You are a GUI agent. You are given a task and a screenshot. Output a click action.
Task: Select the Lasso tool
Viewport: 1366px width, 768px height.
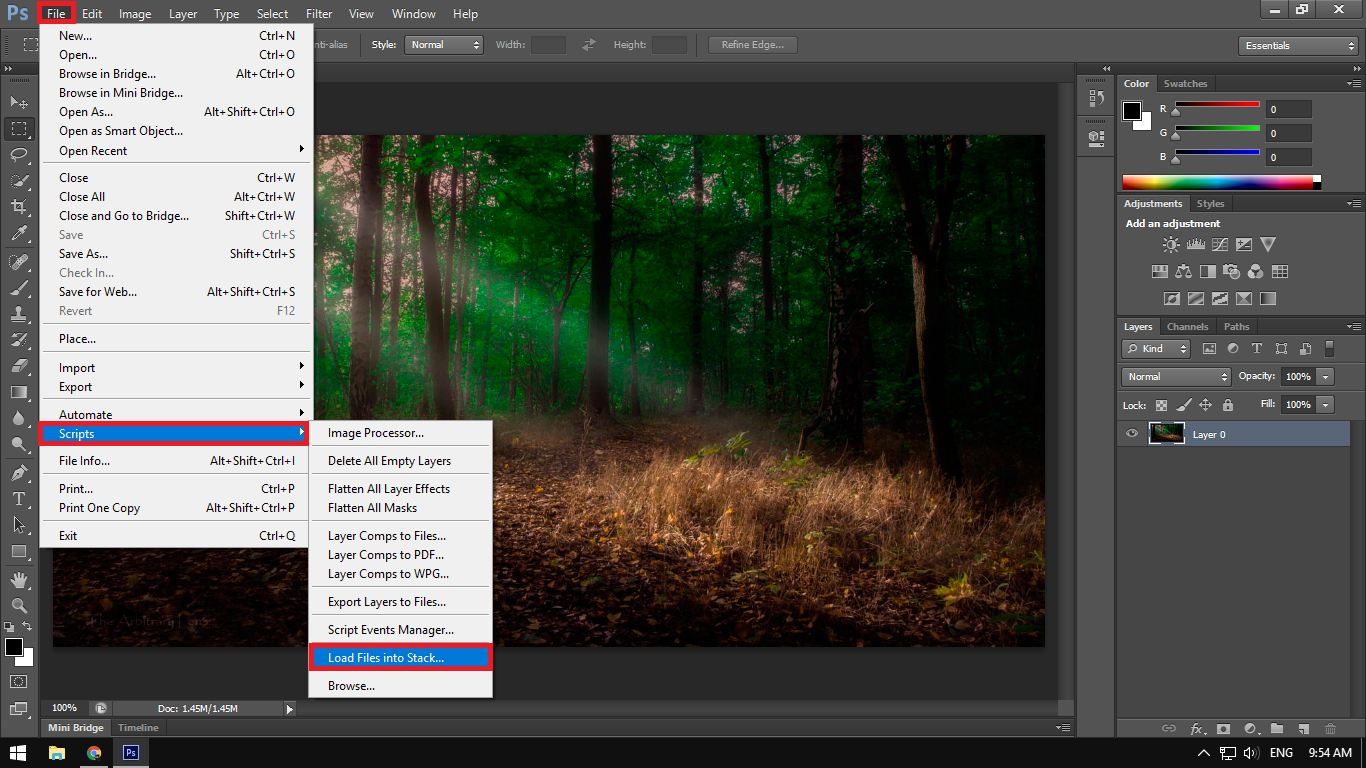(19, 155)
